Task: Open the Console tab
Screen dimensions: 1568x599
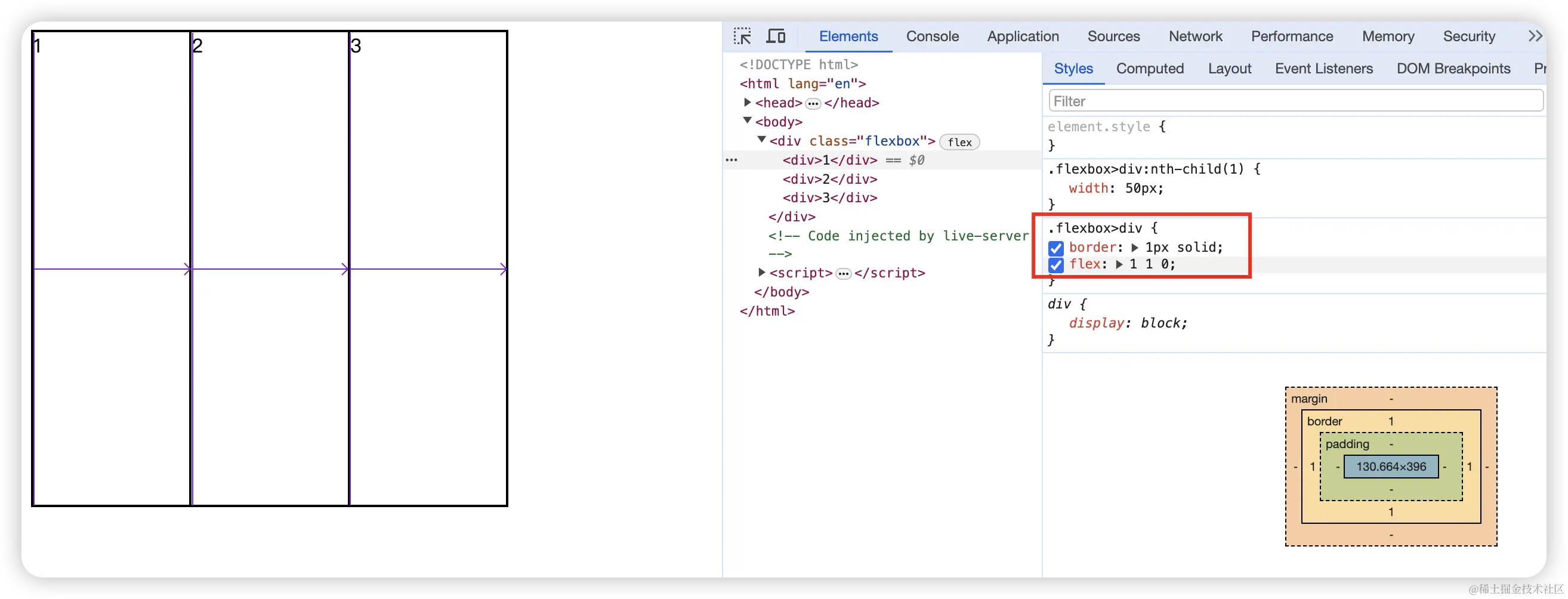Action: (x=932, y=36)
